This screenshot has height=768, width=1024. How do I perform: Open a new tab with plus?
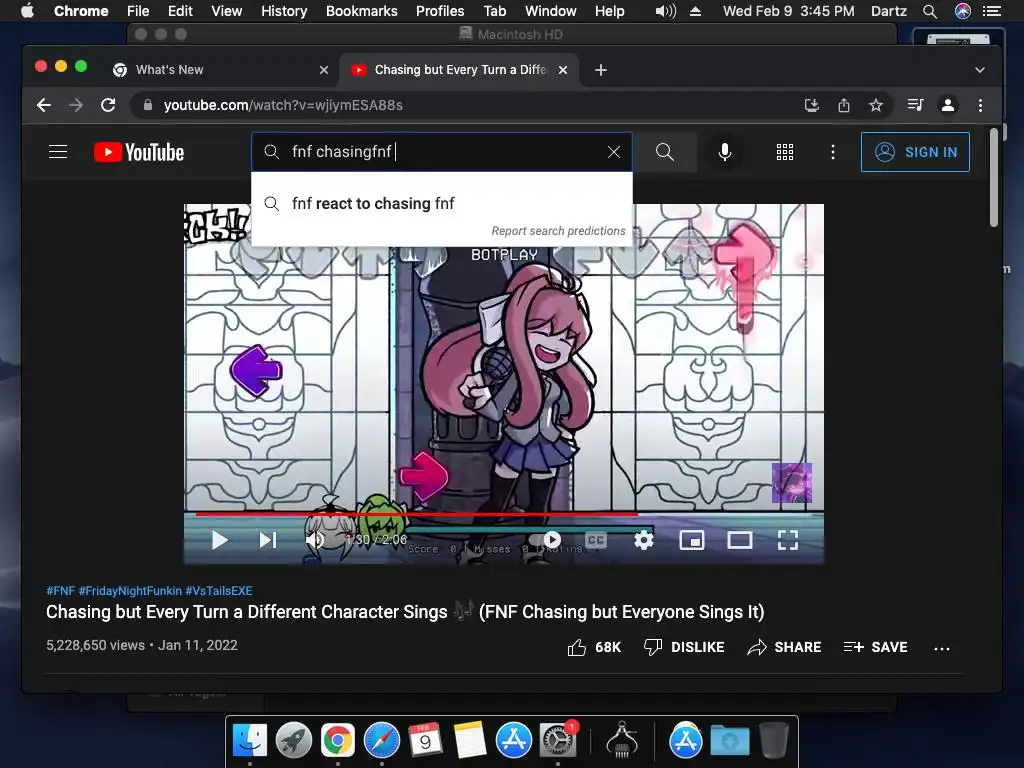(x=601, y=70)
